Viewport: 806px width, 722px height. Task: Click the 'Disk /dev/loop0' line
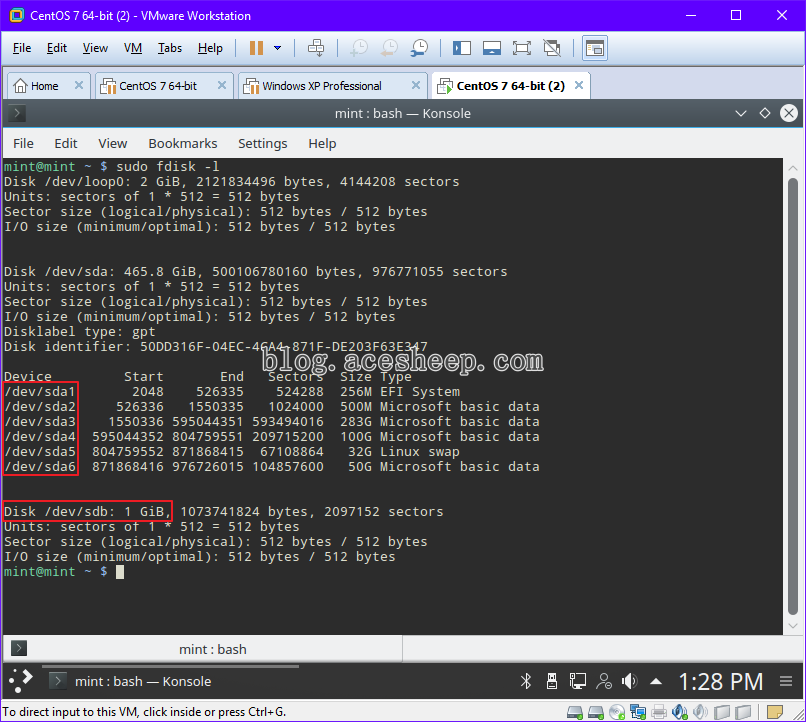[231, 182]
